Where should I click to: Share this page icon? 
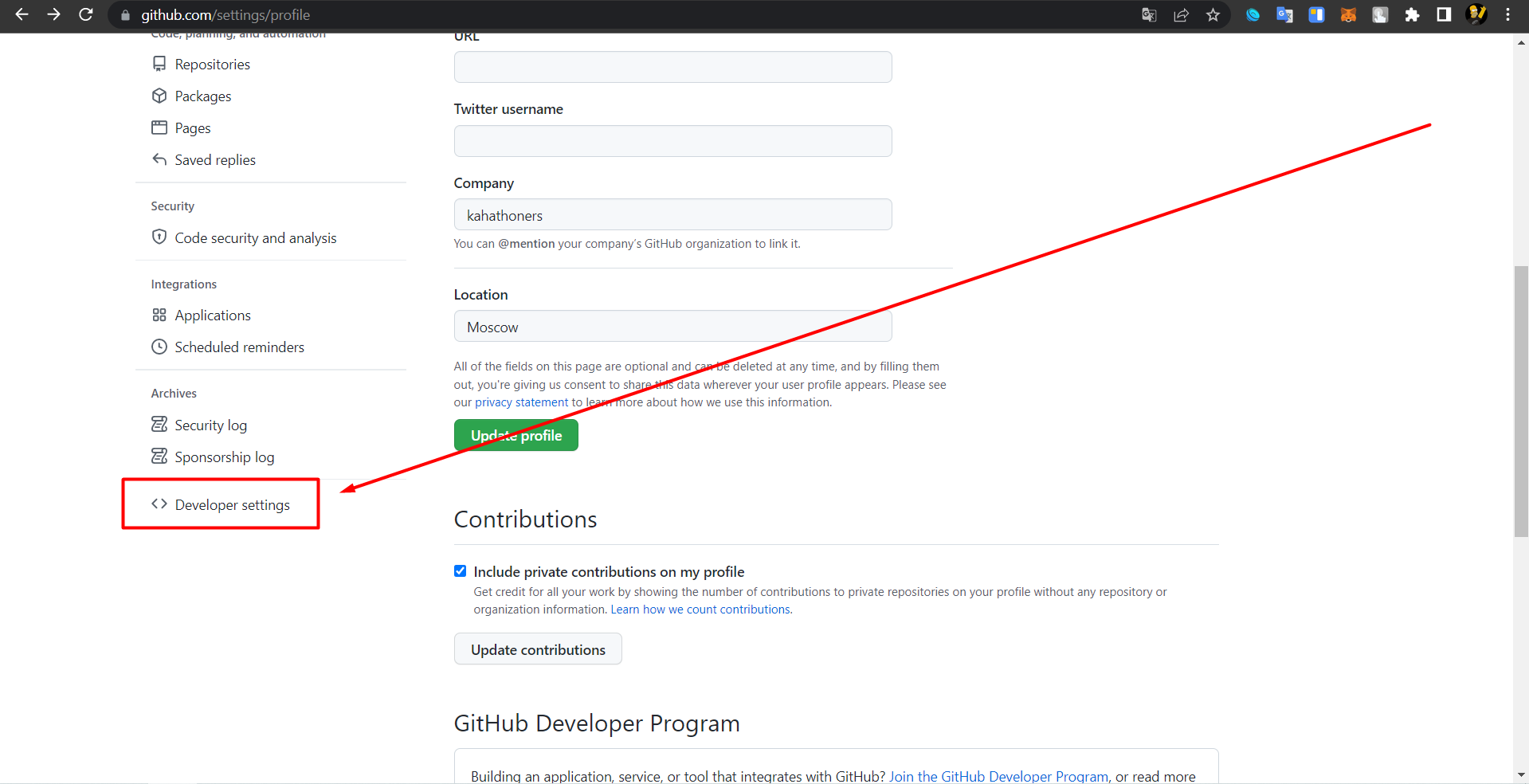pyautogui.click(x=1181, y=14)
